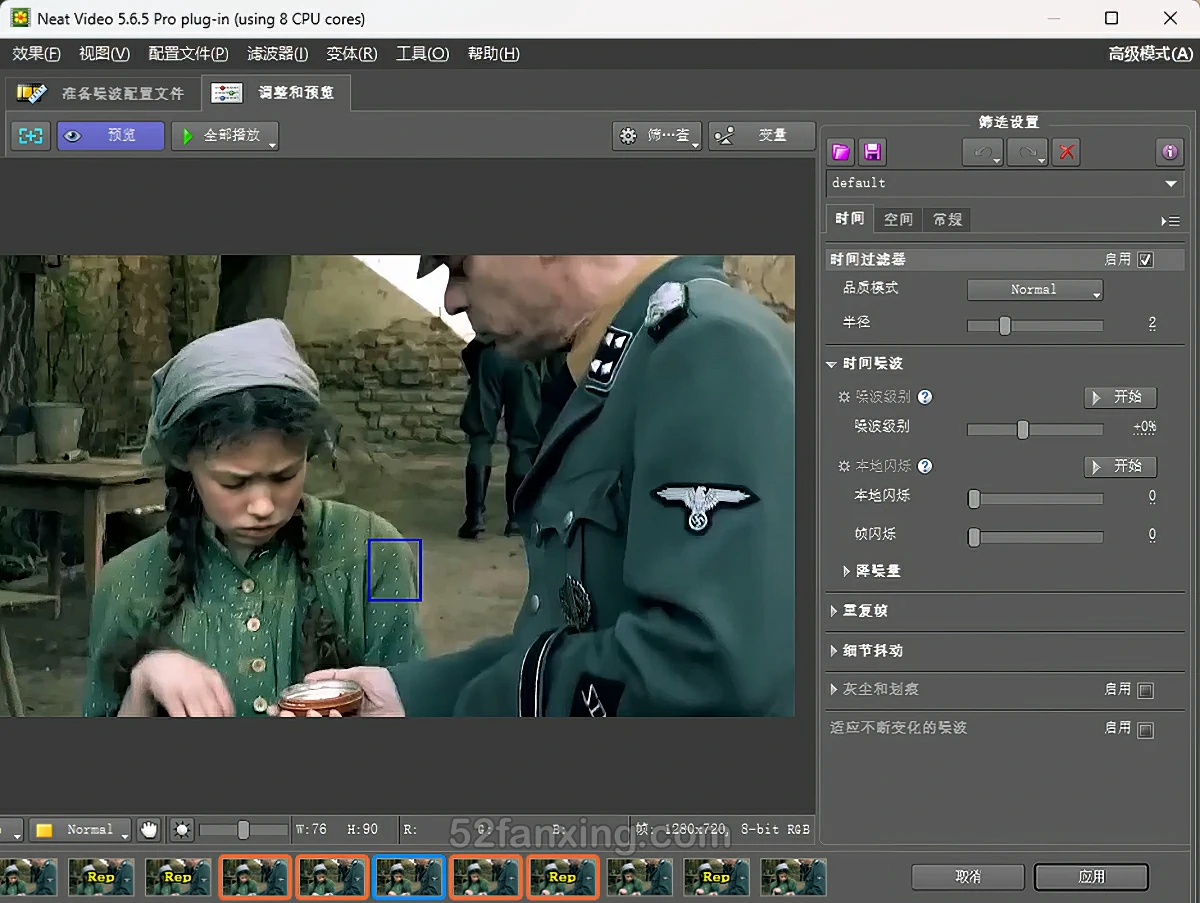Click the 取消 cancel button
1200x903 pixels.
[x=968, y=877]
